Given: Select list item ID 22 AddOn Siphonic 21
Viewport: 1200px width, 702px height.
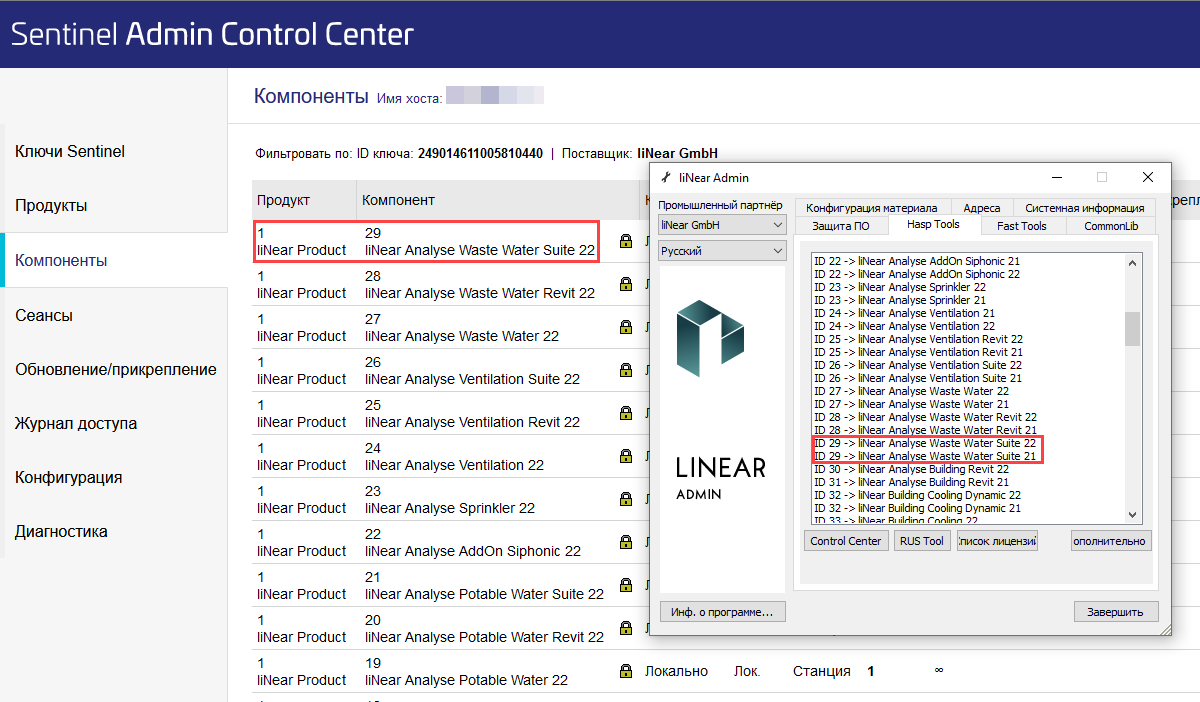Looking at the screenshot, I should (917, 261).
